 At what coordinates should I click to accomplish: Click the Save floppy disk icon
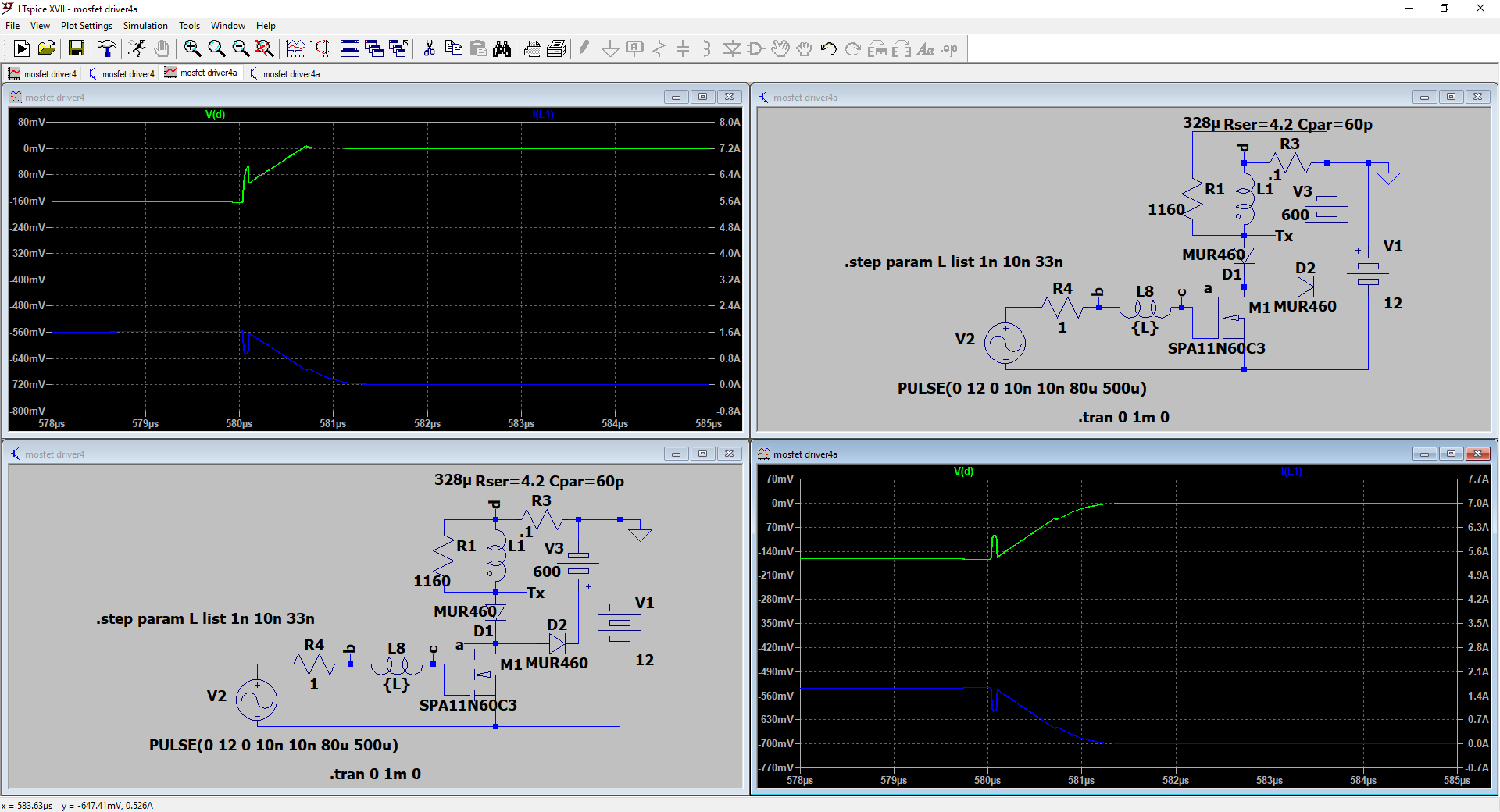76,49
